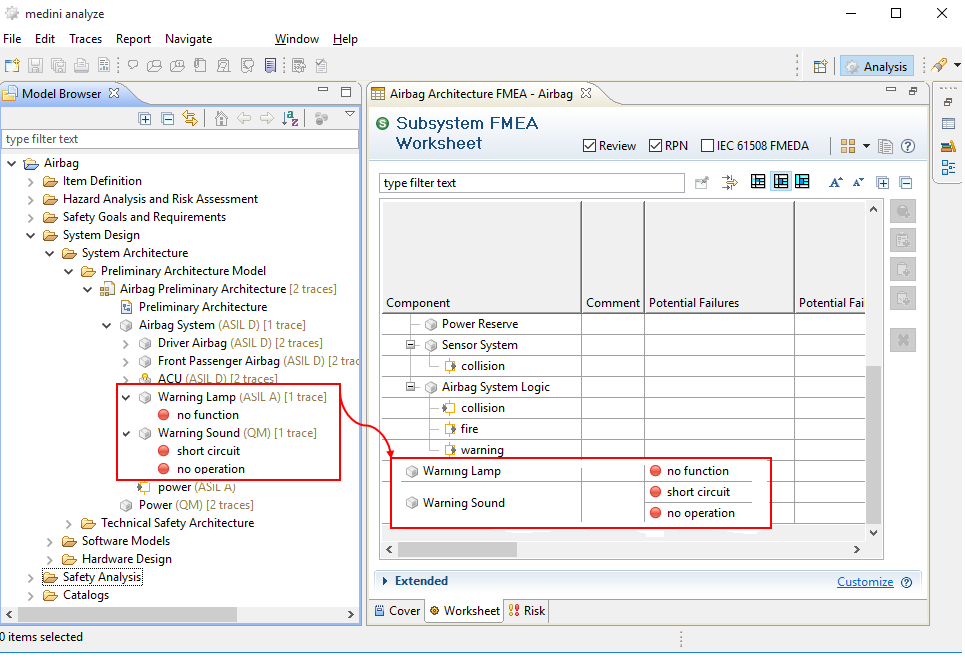Switch to the Analysis perspective

[875, 66]
